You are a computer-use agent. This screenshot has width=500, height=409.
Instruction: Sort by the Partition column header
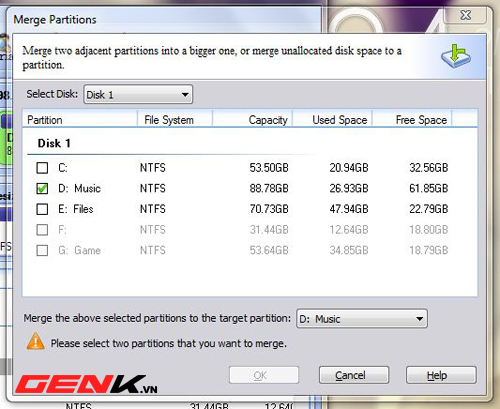[x=80, y=119]
